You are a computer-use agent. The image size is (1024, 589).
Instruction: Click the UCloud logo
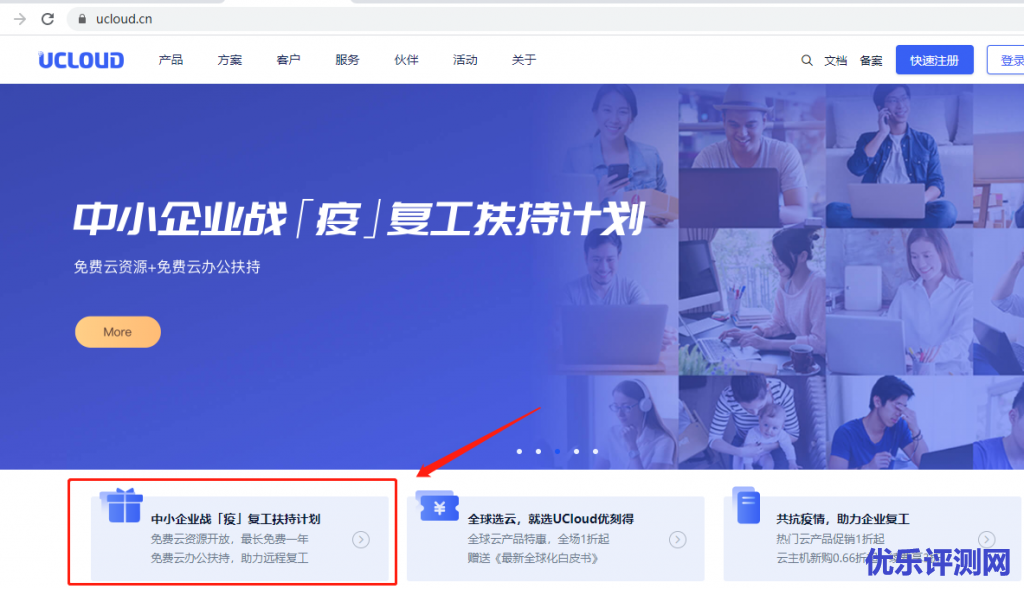tap(81, 60)
